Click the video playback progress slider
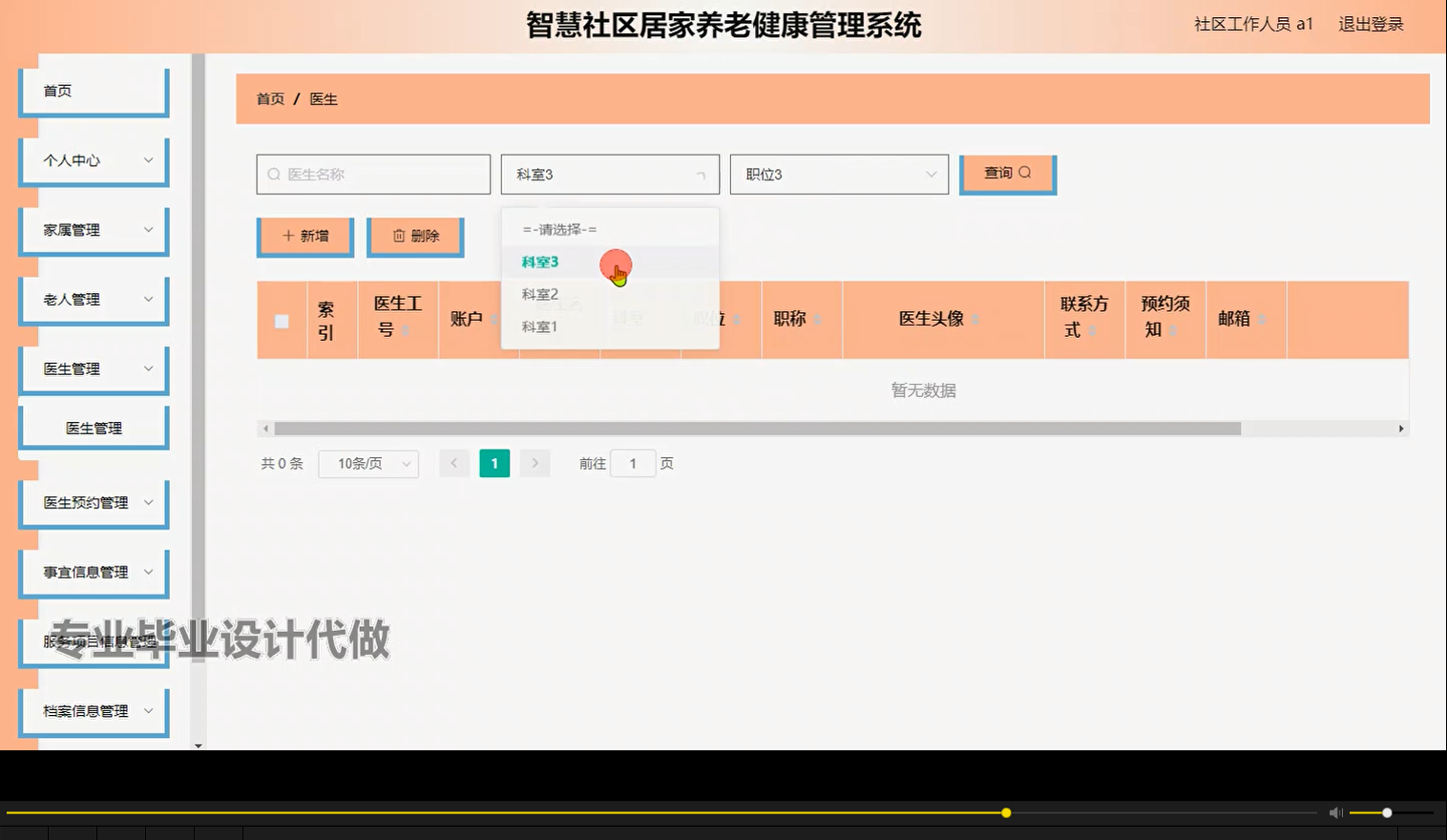 1005,812
